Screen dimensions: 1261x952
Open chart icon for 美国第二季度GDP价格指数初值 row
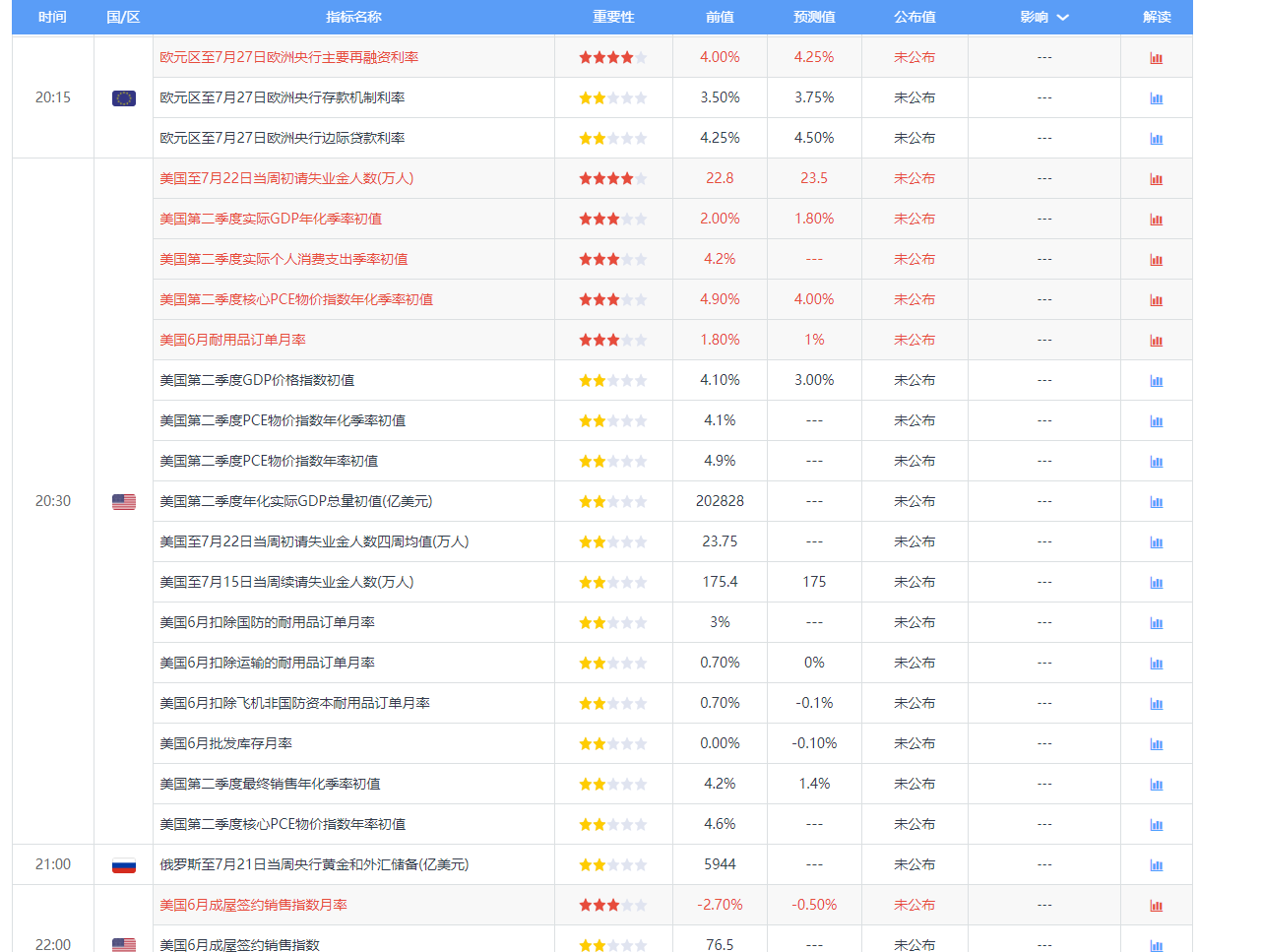point(1157,381)
